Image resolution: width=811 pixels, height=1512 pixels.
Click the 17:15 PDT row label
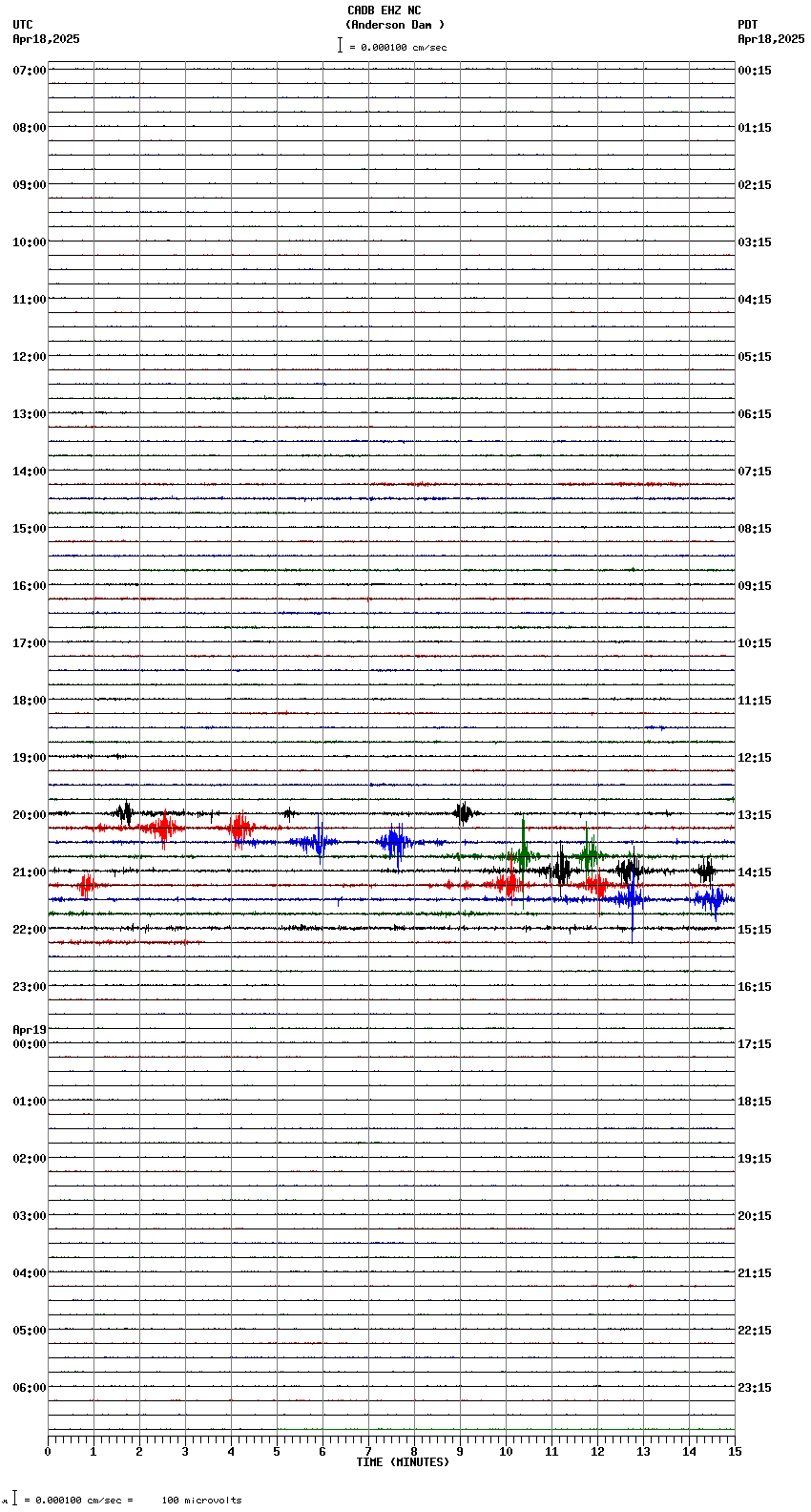click(755, 1044)
